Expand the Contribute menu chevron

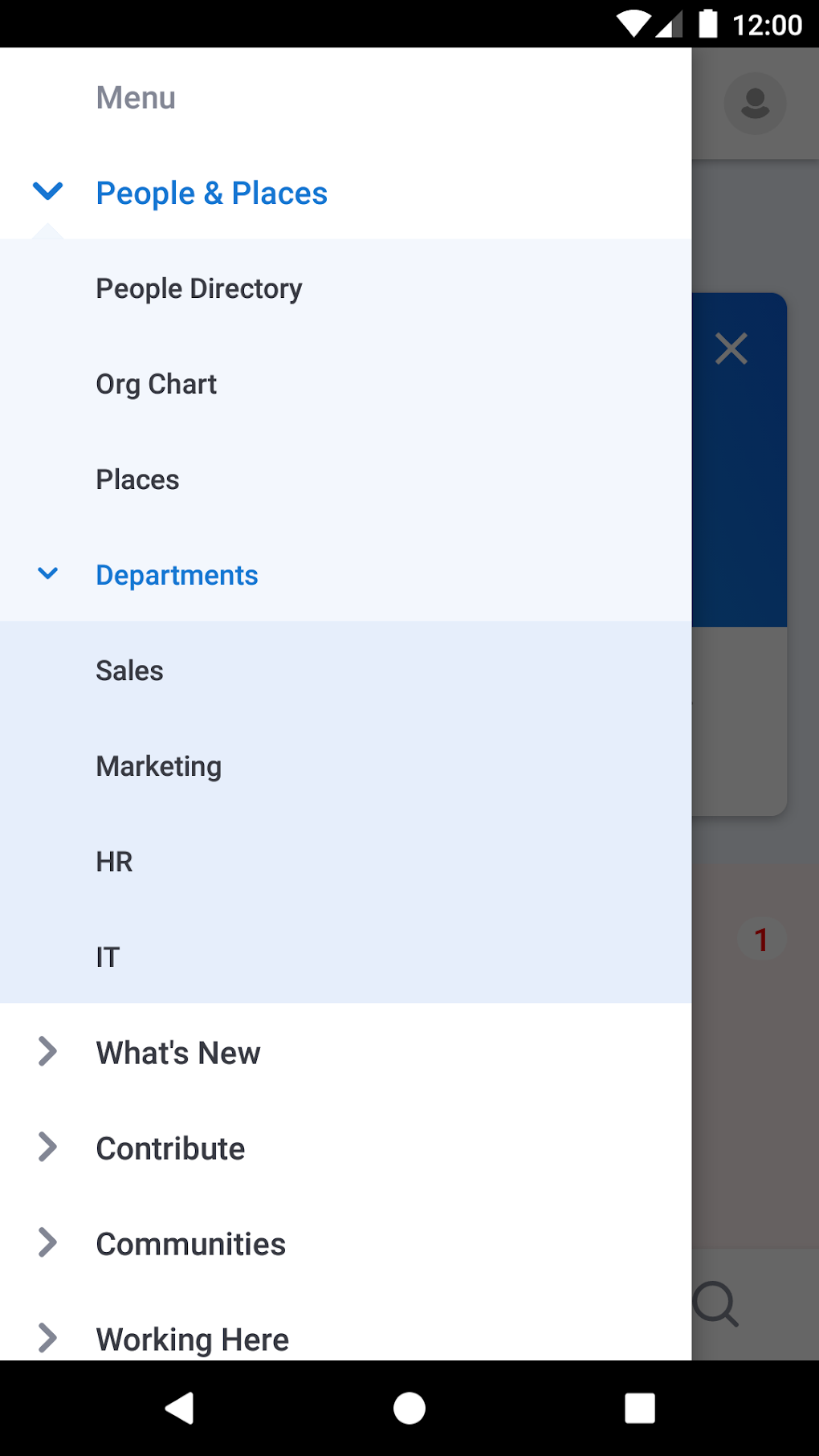click(x=48, y=1147)
